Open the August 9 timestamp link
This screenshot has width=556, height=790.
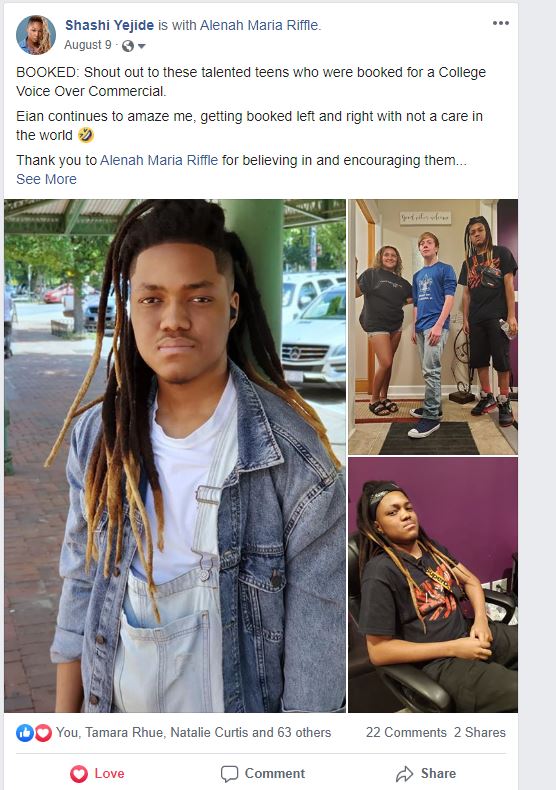pos(88,45)
